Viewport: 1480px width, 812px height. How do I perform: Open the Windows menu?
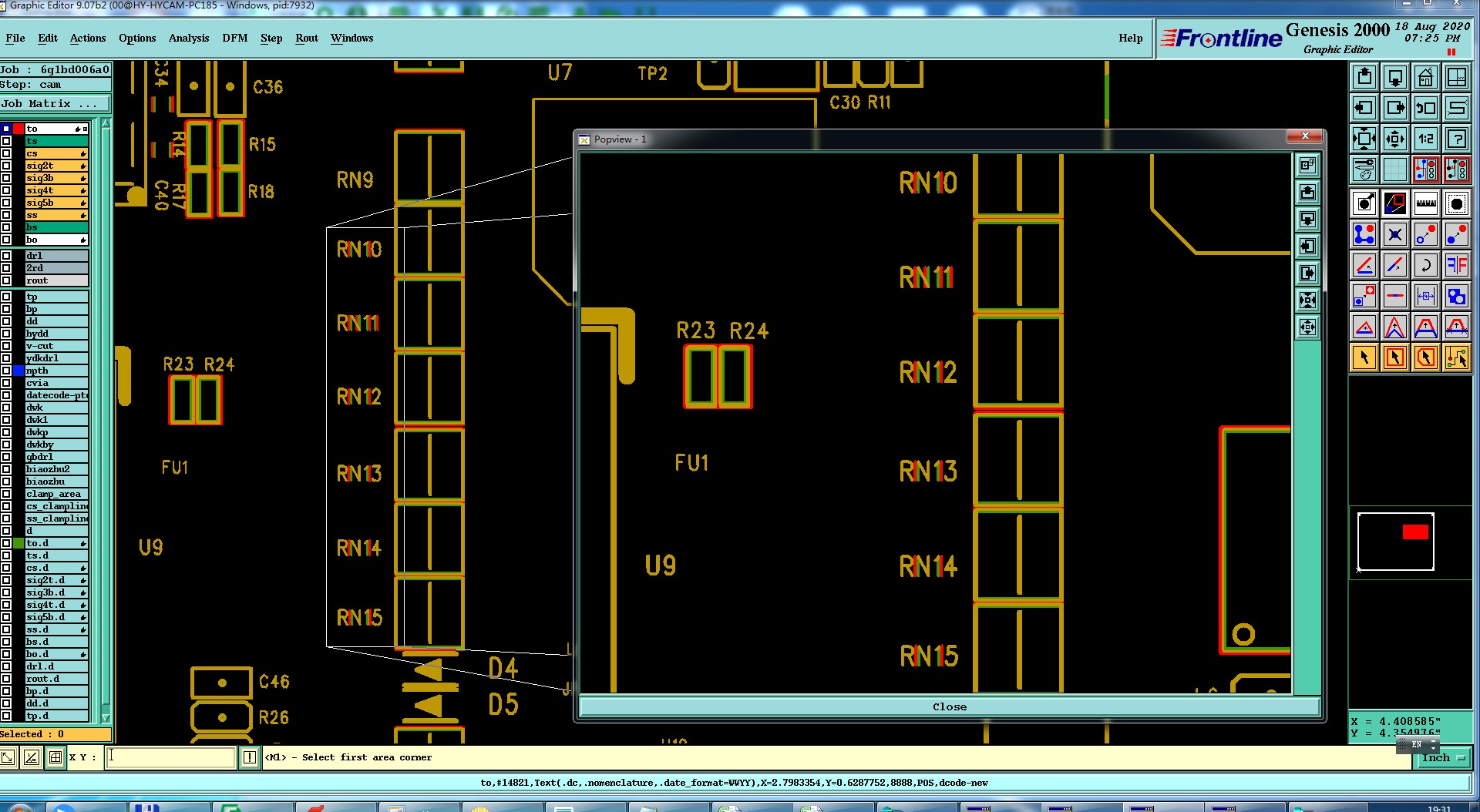(352, 38)
